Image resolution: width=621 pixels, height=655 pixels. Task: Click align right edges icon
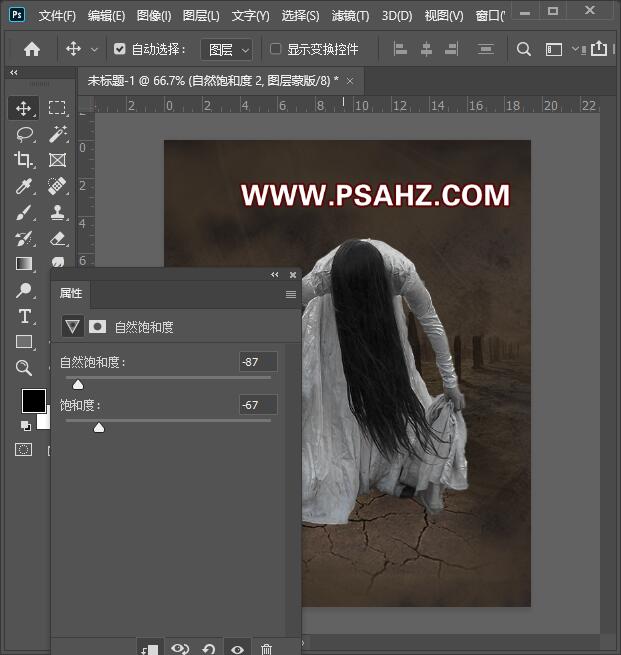pyautogui.click(x=452, y=49)
